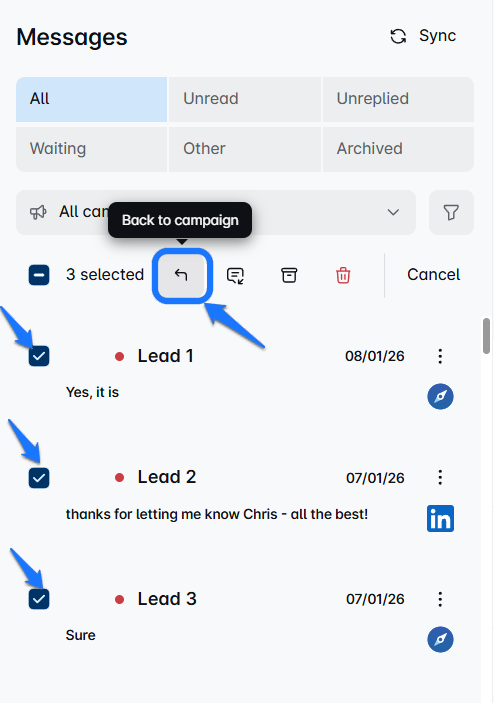
Task: Switch to the Archived tab
Action: click(x=398, y=149)
